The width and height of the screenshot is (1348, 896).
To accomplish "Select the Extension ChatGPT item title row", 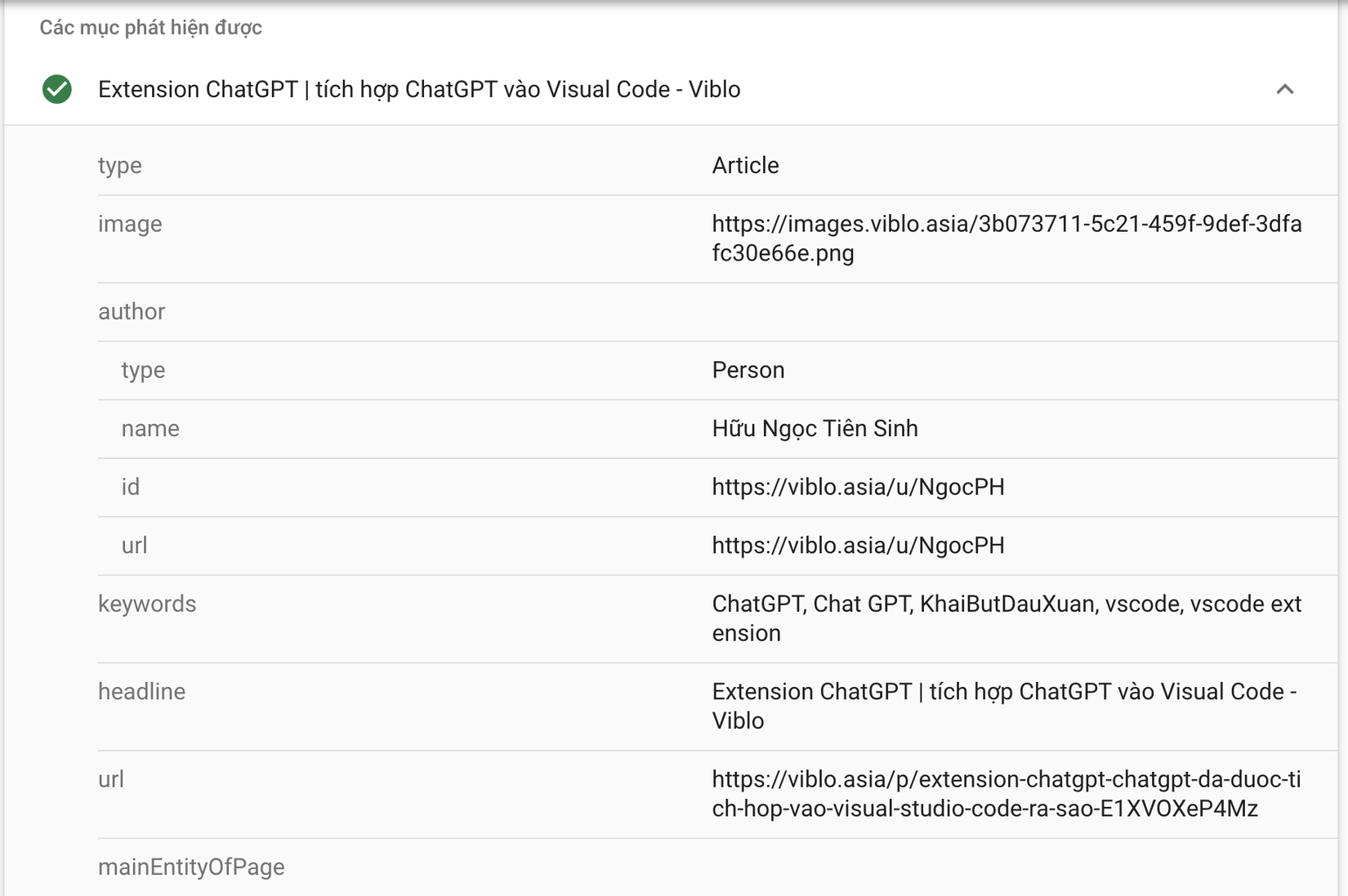I will [419, 89].
